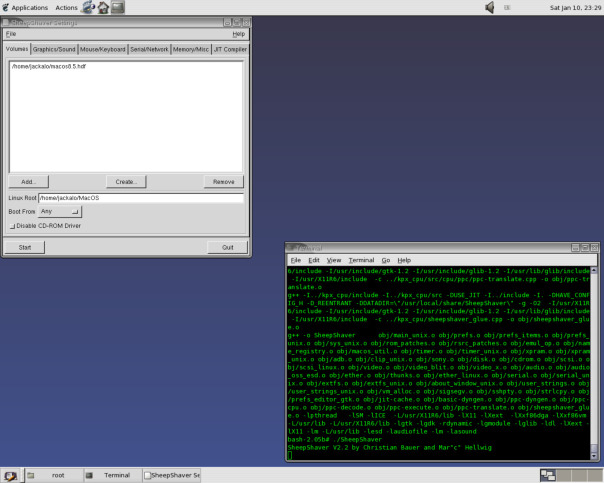Open File menu in Terminal window
The width and height of the screenshot is (604, 483).
pyautogui.click(x=295, y=260)
